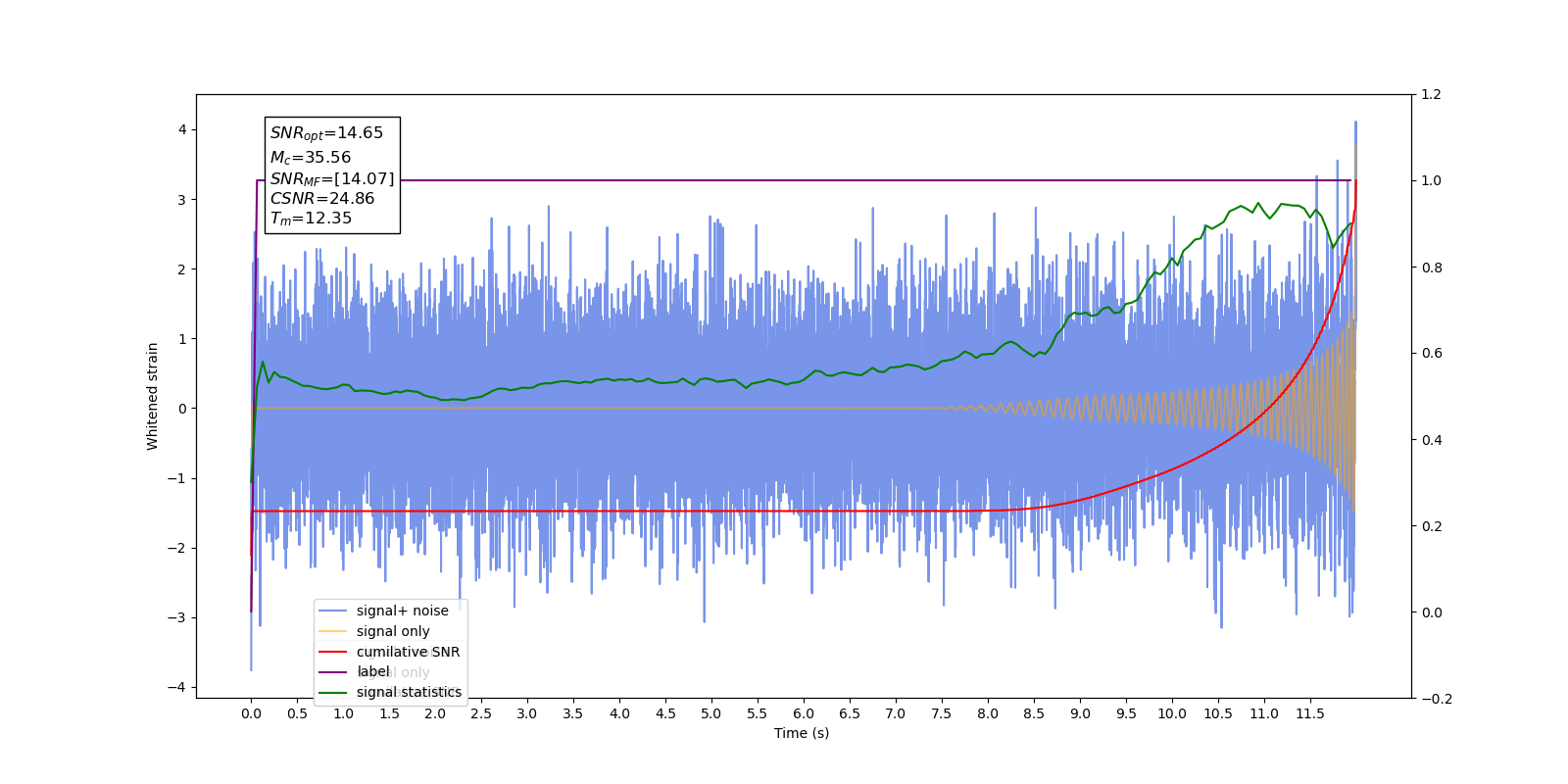Click the 'Whitened strain' y-axis label

click(152, 396)
